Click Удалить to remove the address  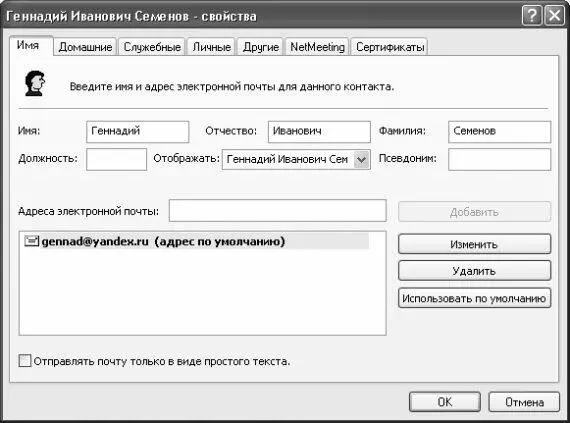tap(474, 271)
